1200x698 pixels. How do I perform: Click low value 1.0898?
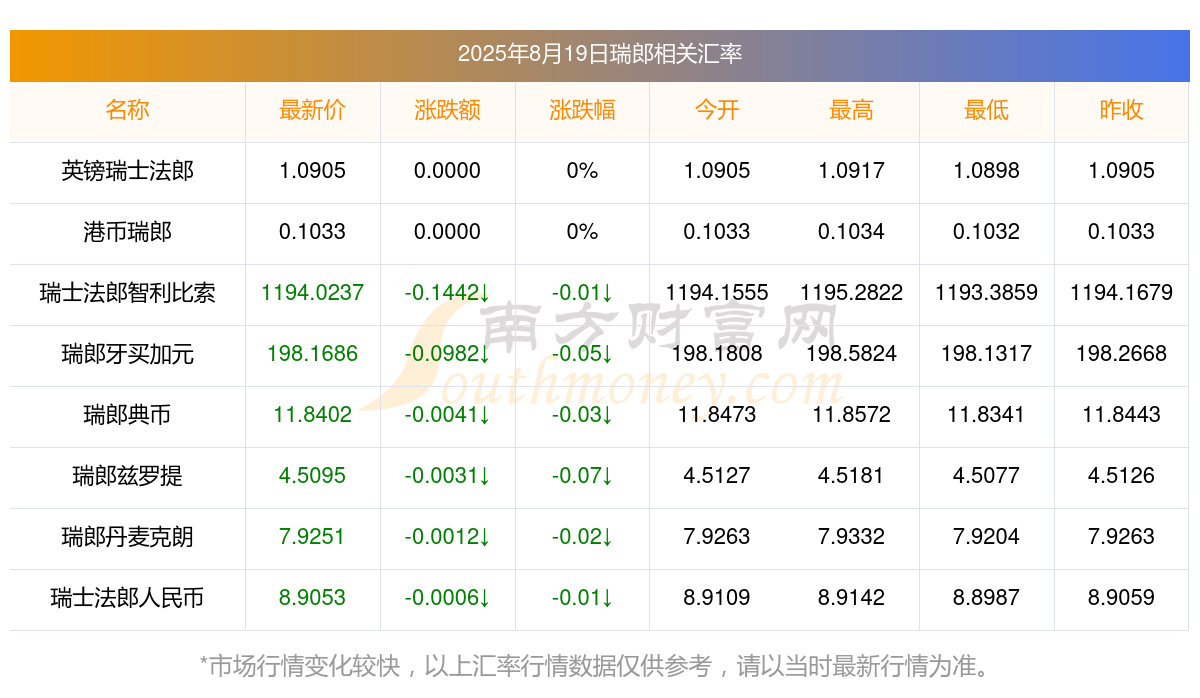tap(986, 171)
